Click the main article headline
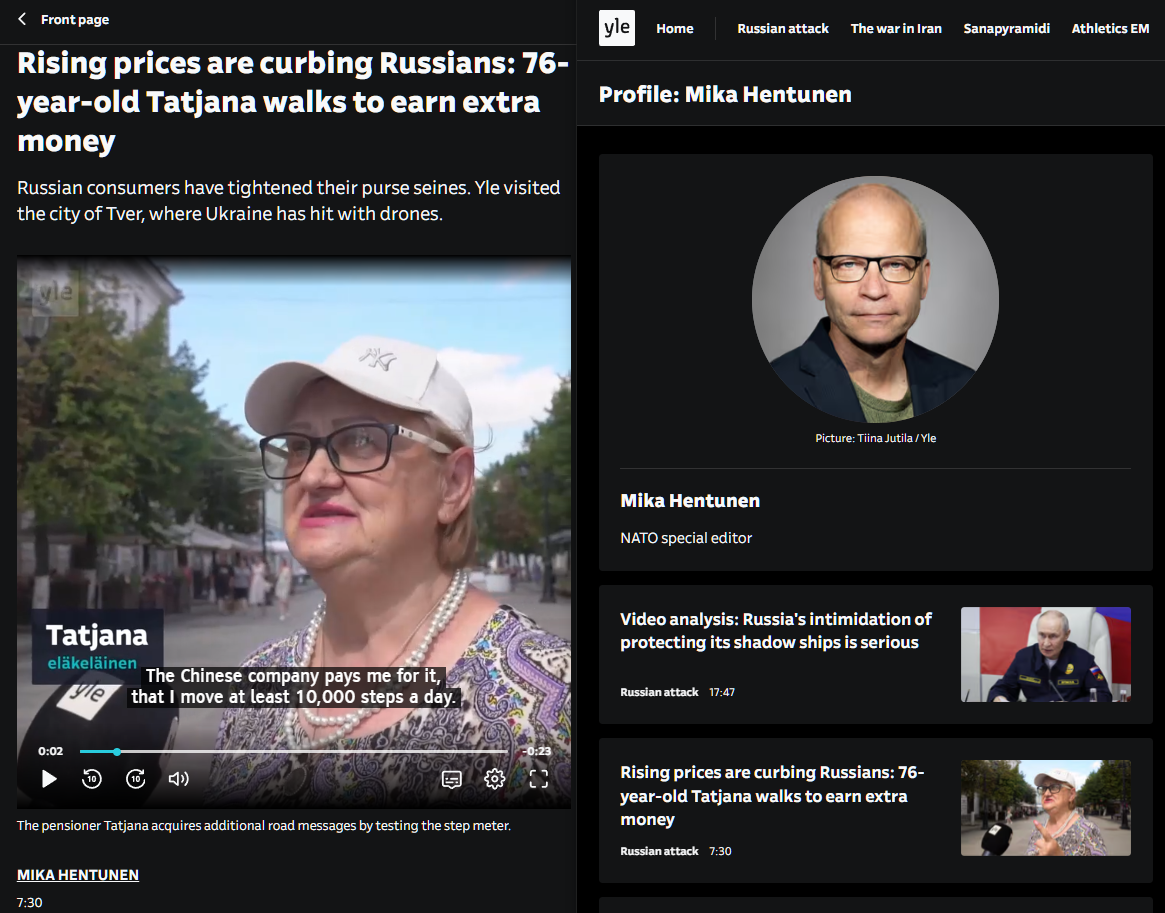 pyautogui.click(x=293, y=102)
